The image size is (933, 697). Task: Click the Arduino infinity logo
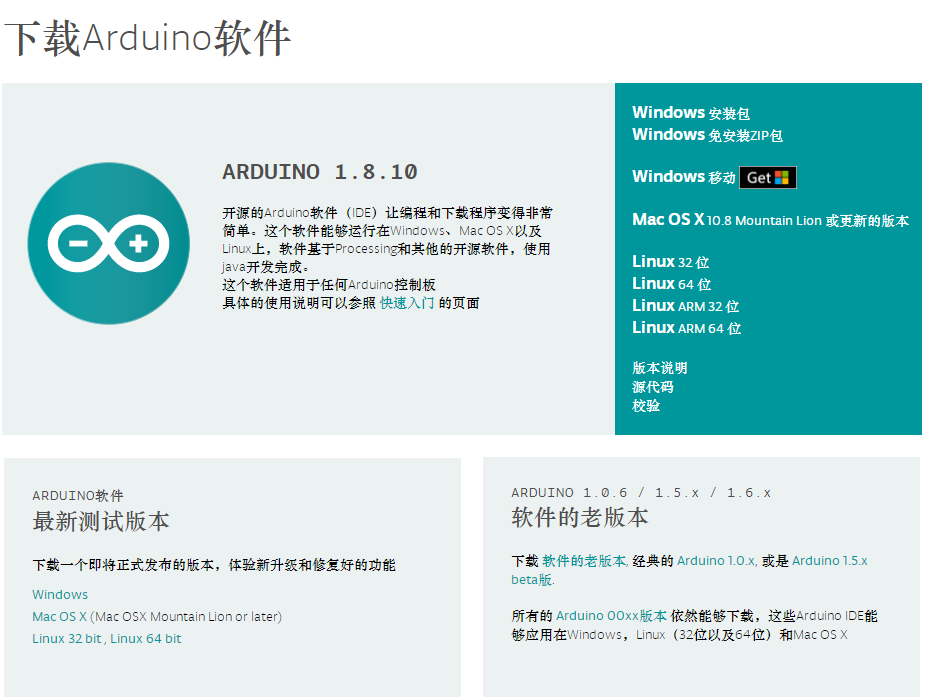click(108, 243)
